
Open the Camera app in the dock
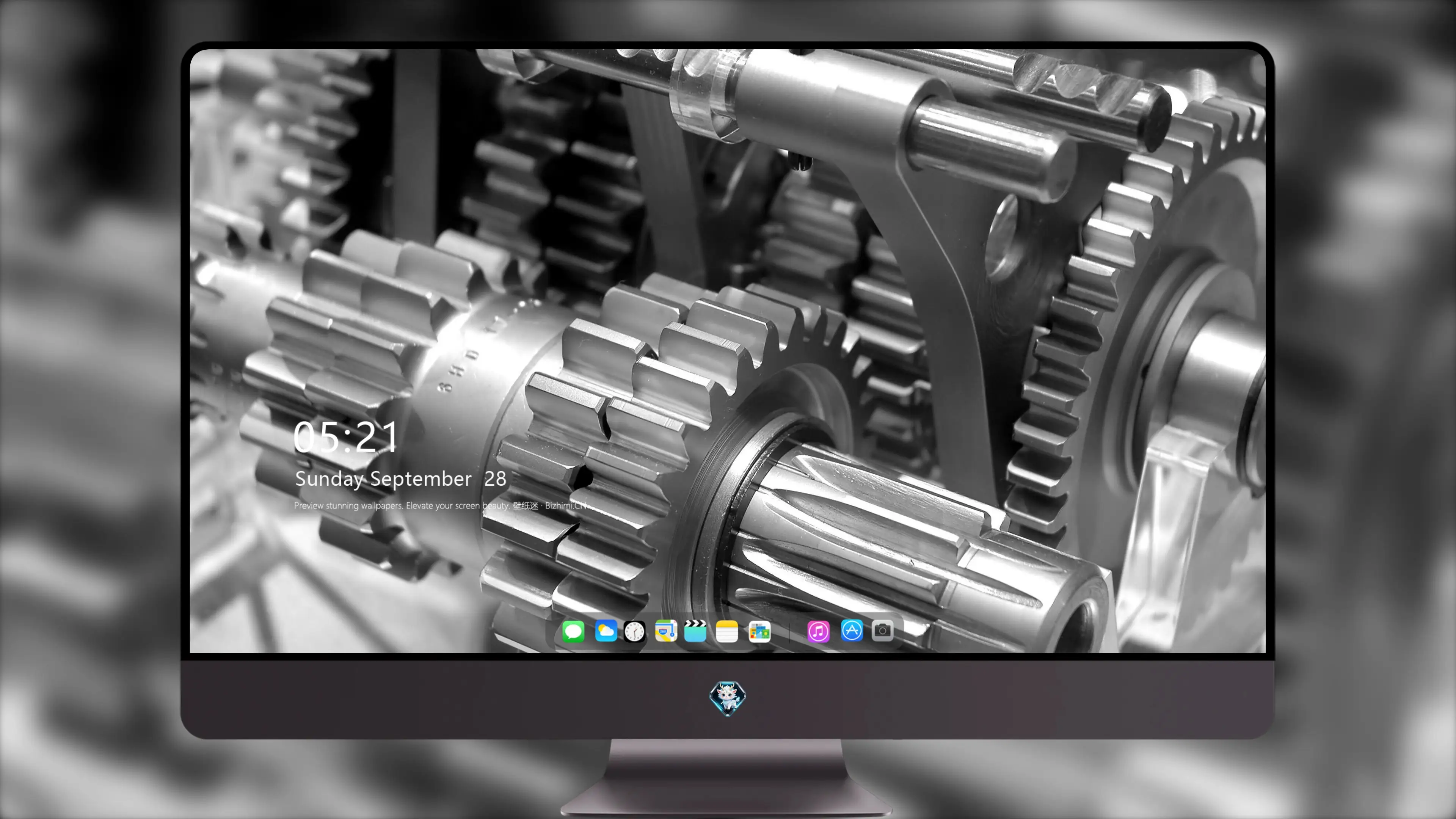point(882,631)
